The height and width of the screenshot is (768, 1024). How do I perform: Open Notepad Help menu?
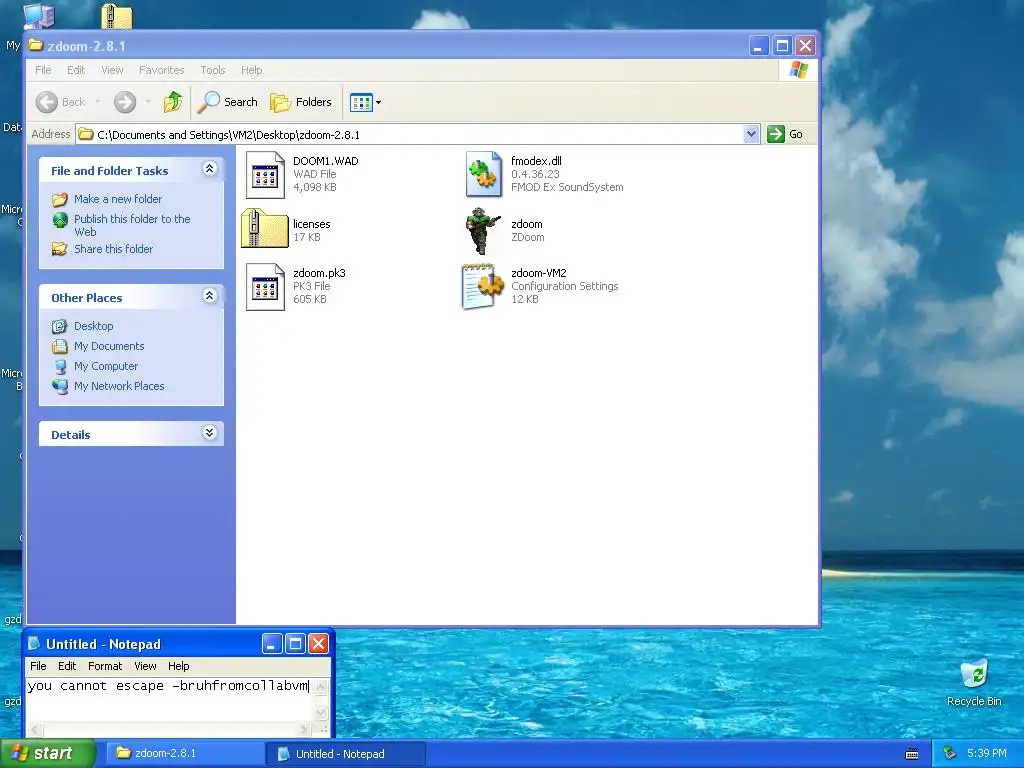tap(178, 666)
